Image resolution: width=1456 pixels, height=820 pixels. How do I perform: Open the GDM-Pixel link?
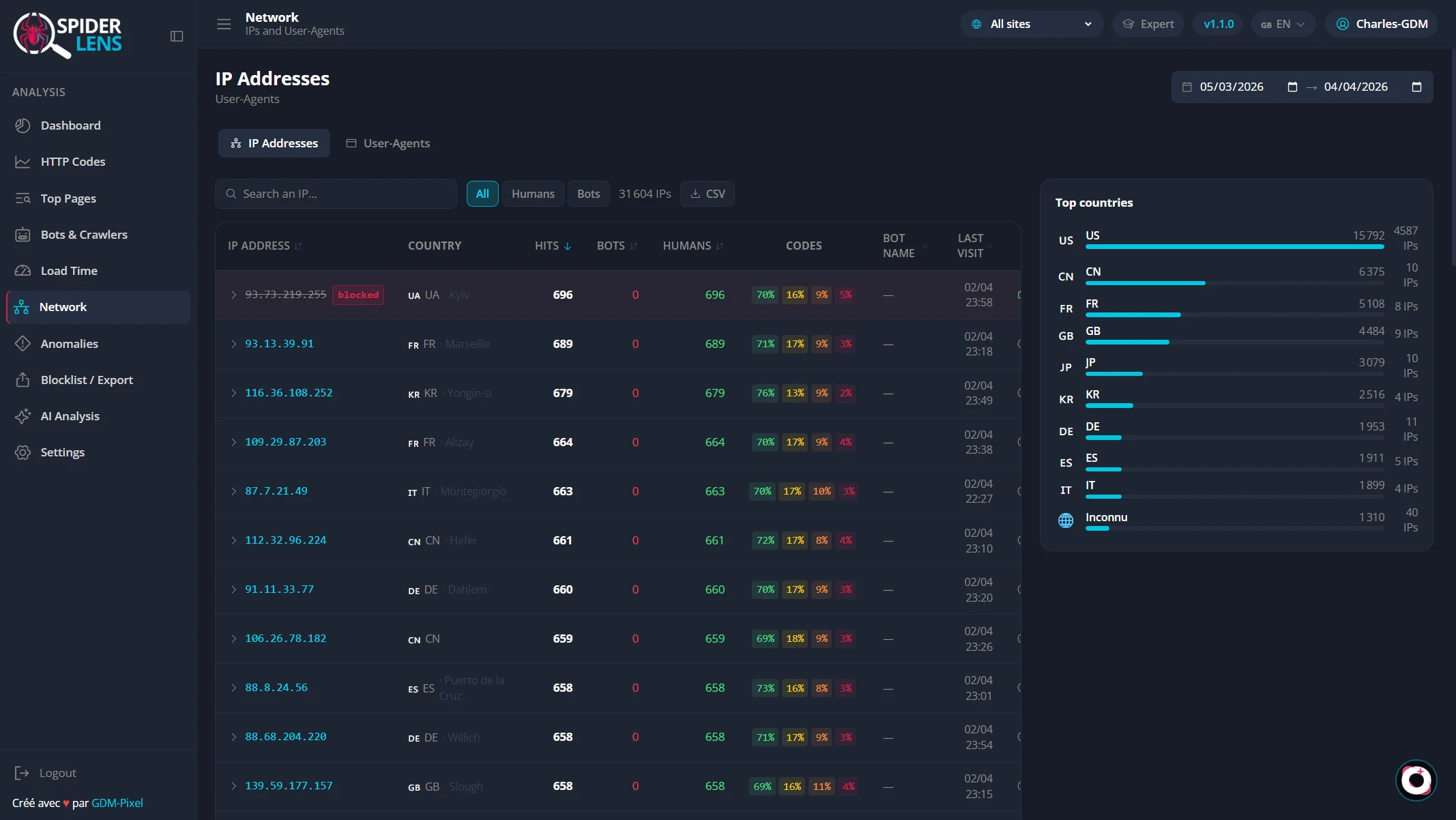(x=117, y=803)
